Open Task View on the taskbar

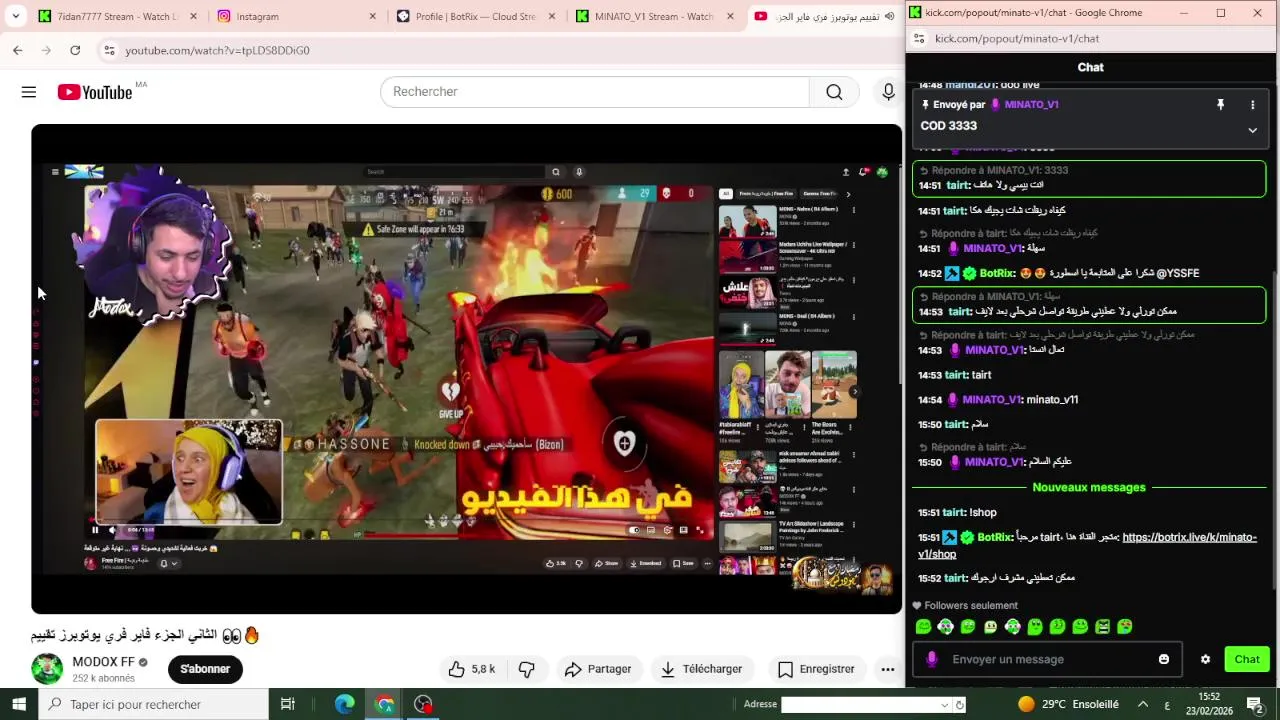pos(288,704)
